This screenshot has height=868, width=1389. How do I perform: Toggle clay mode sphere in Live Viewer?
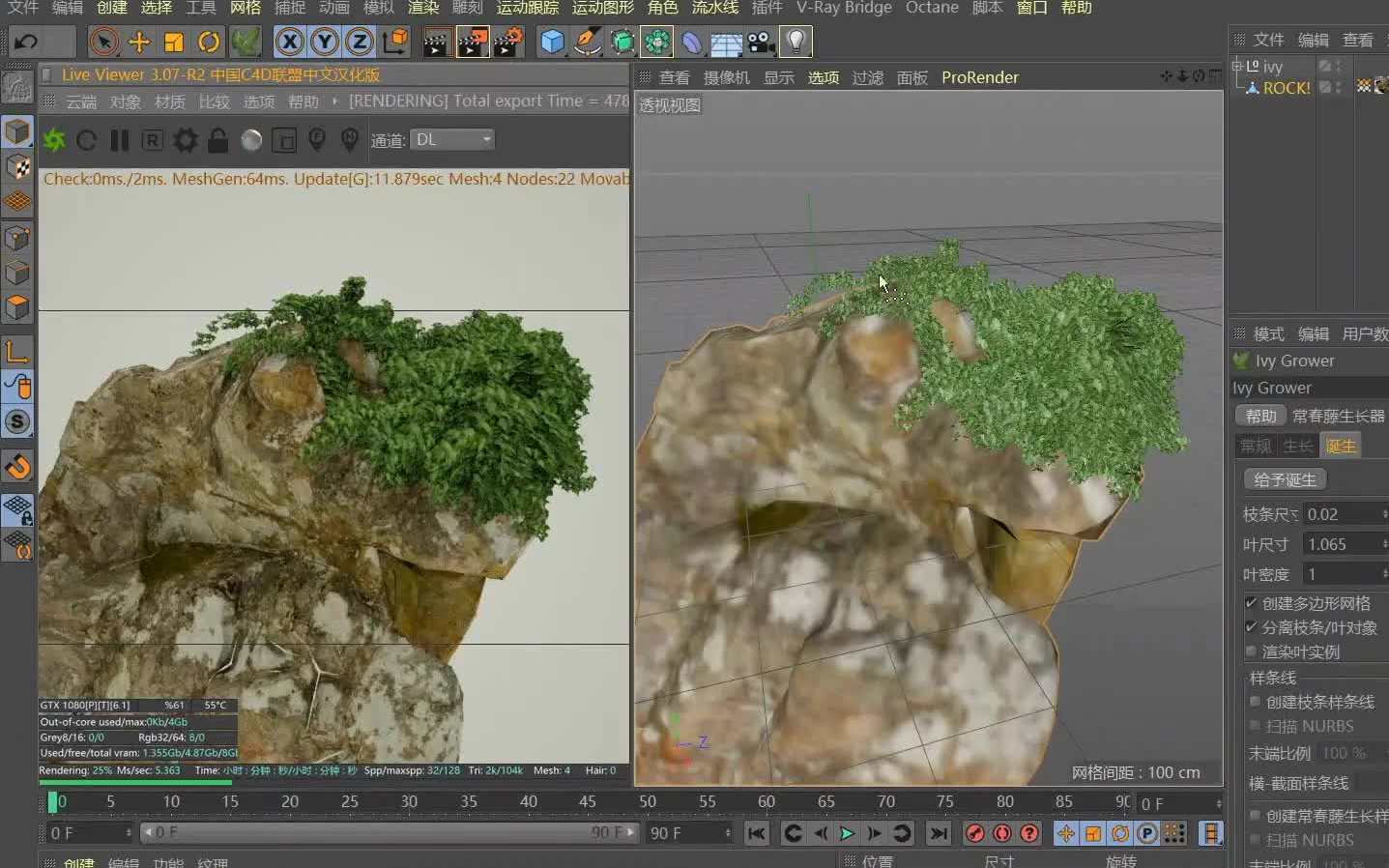coord(251,140)
